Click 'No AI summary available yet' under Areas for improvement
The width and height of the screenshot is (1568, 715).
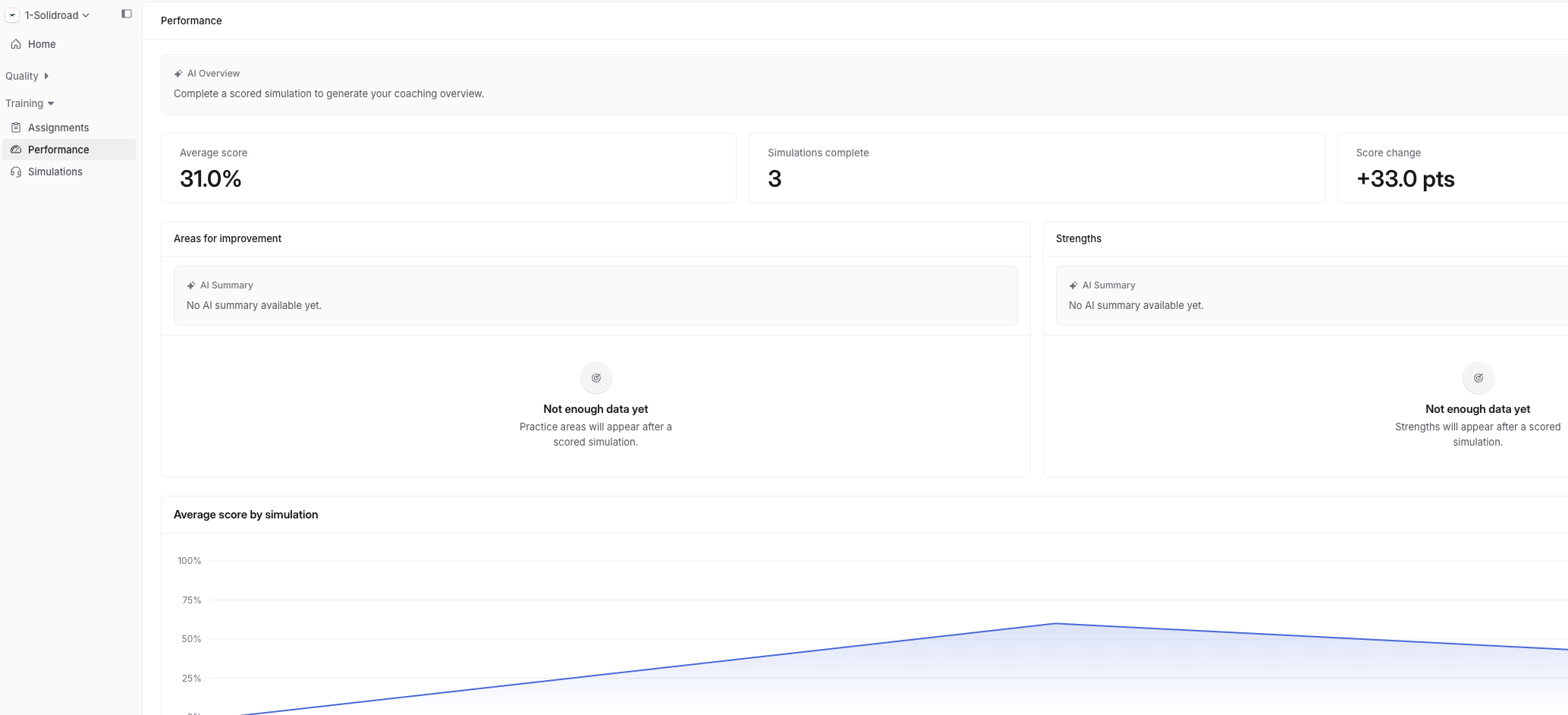pos(254,305)
